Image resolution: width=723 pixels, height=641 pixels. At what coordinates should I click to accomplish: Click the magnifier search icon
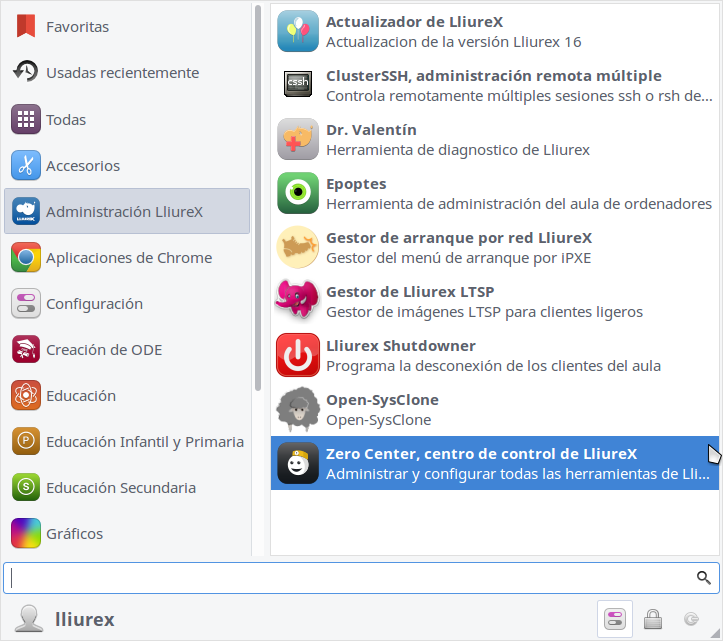[703, 577]
